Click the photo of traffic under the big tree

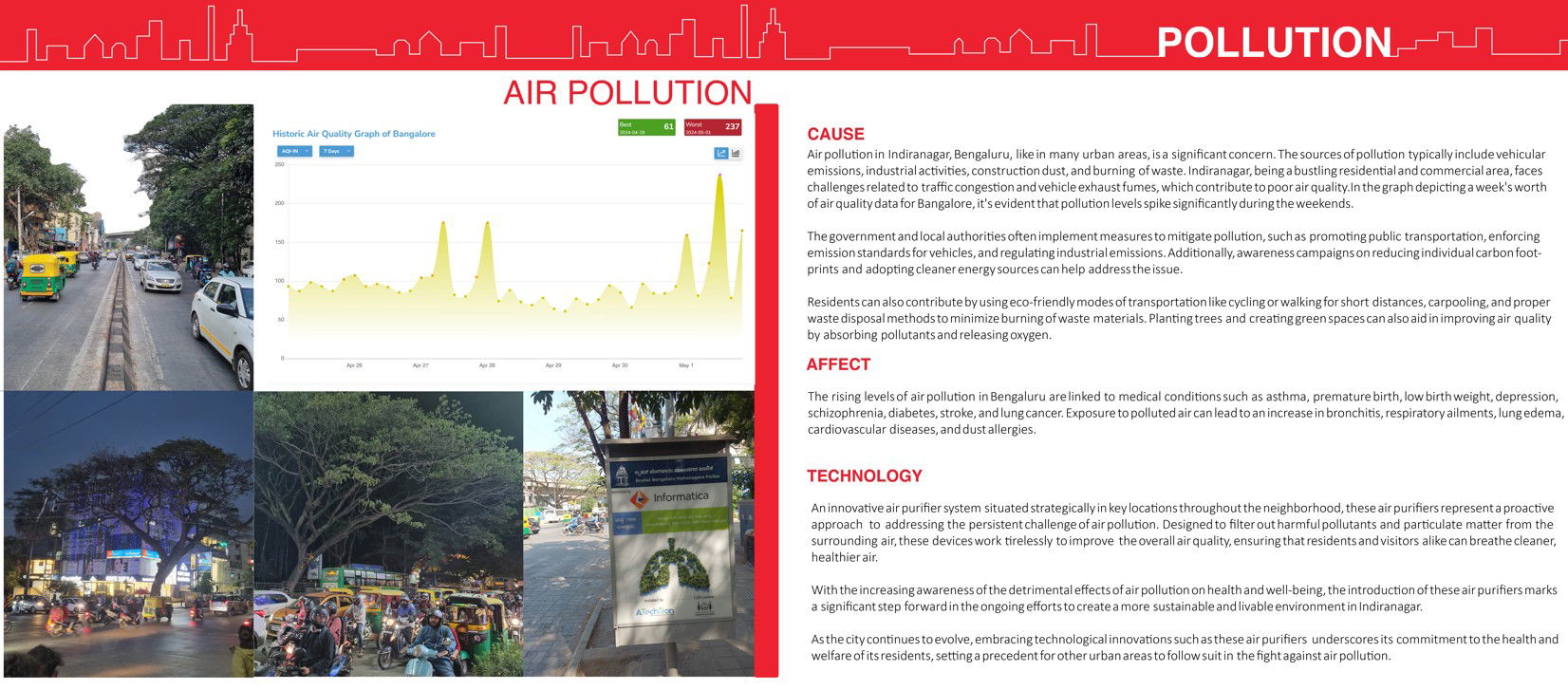[388, 534]
